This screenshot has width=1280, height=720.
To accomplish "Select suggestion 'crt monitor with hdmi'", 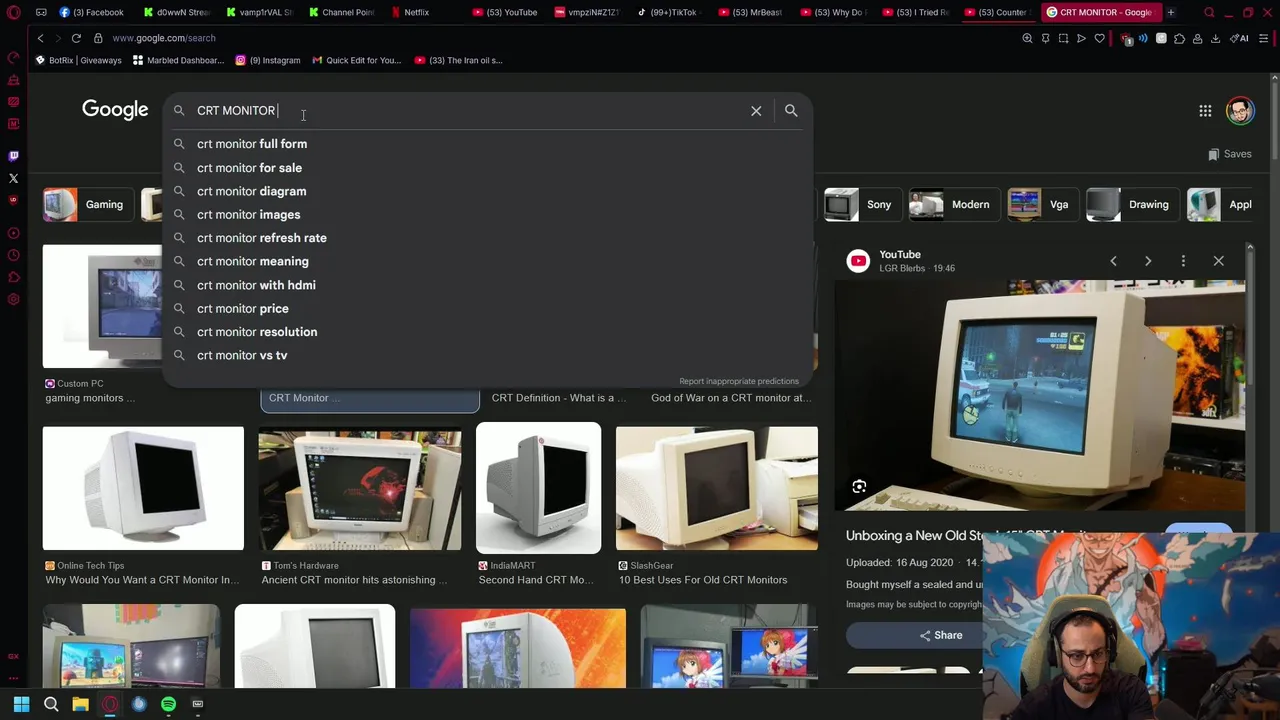I will pyautogui.click(x=489, y=285).
